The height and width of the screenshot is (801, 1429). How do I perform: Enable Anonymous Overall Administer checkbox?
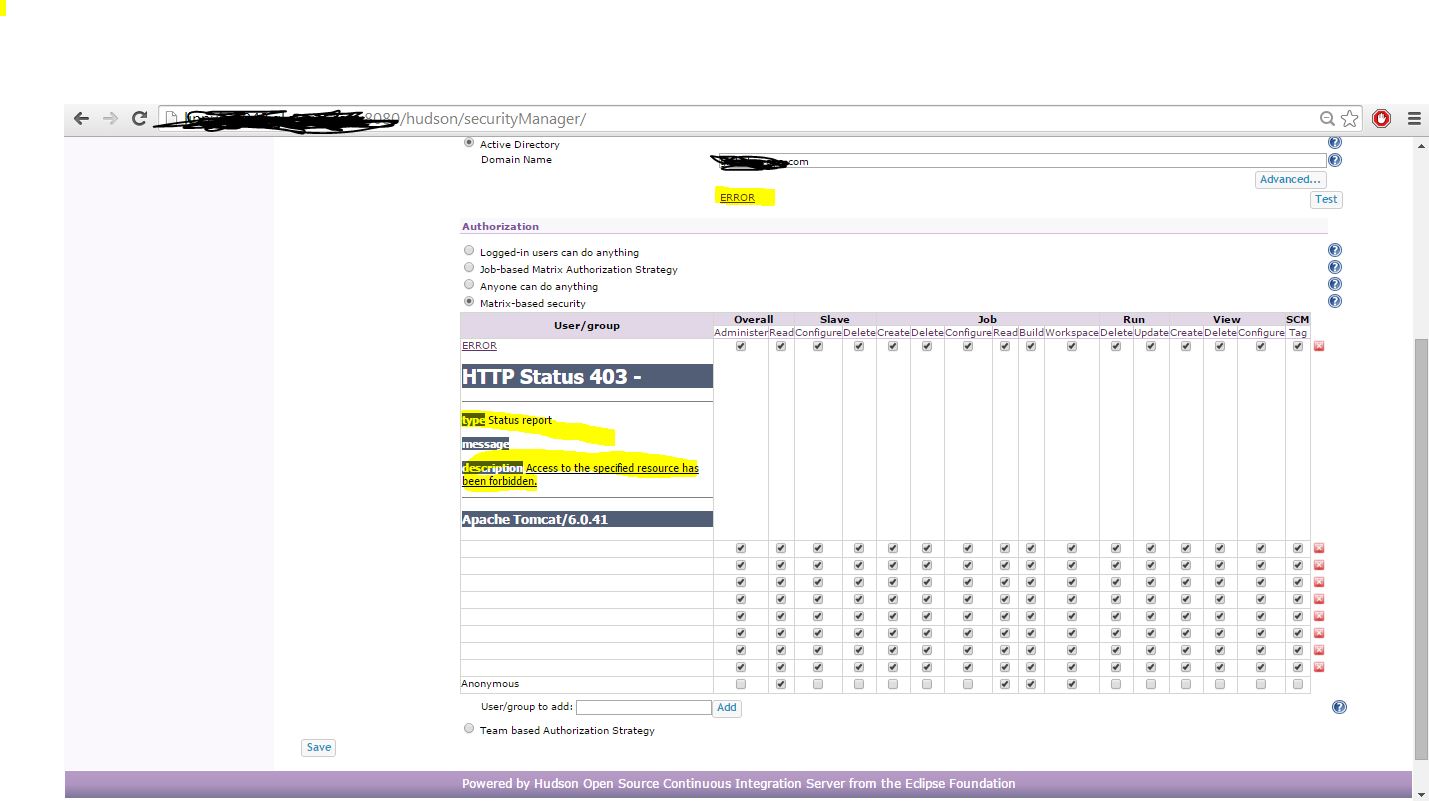pos(741,684)
